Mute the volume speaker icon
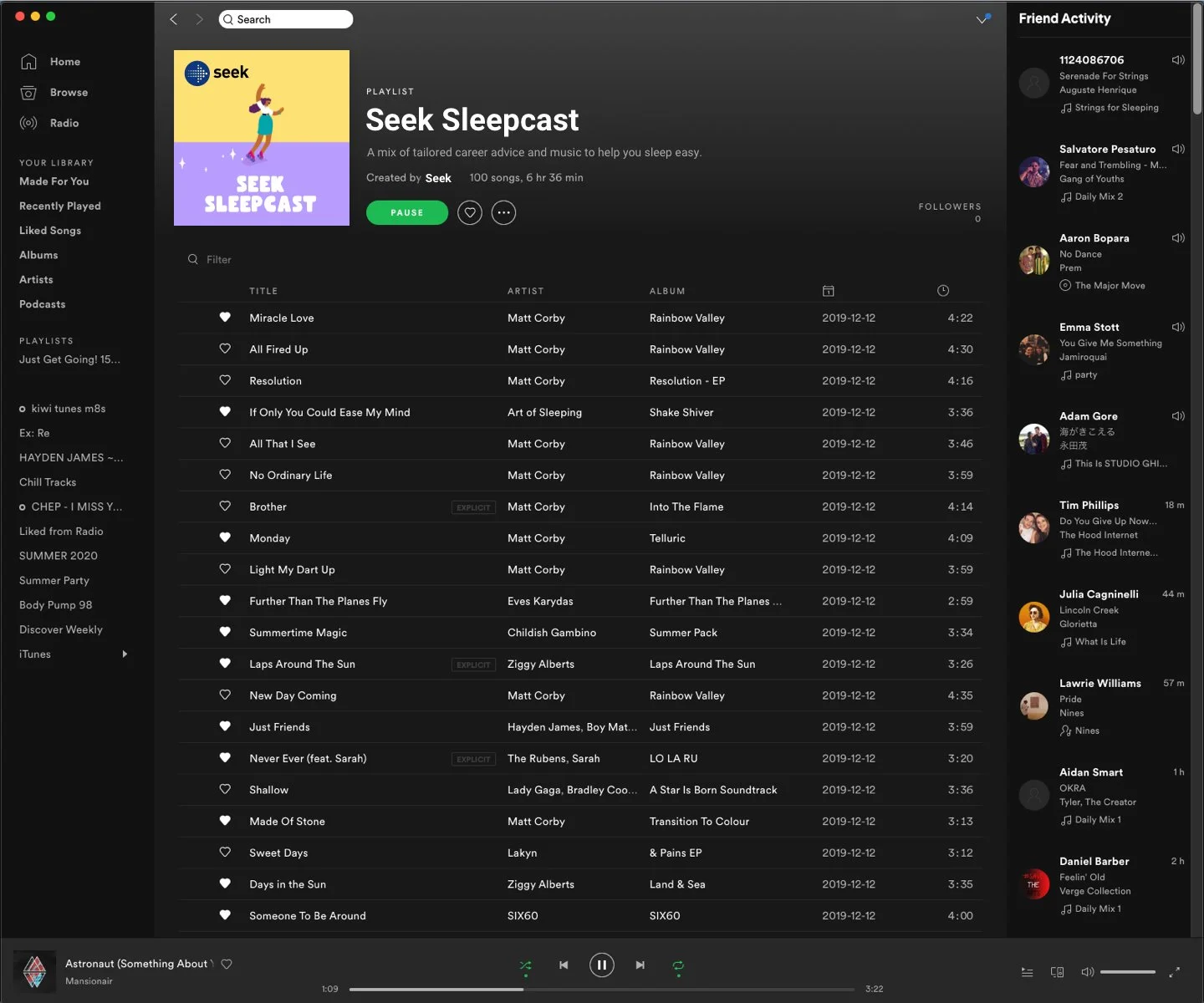 click(1087, 972)
